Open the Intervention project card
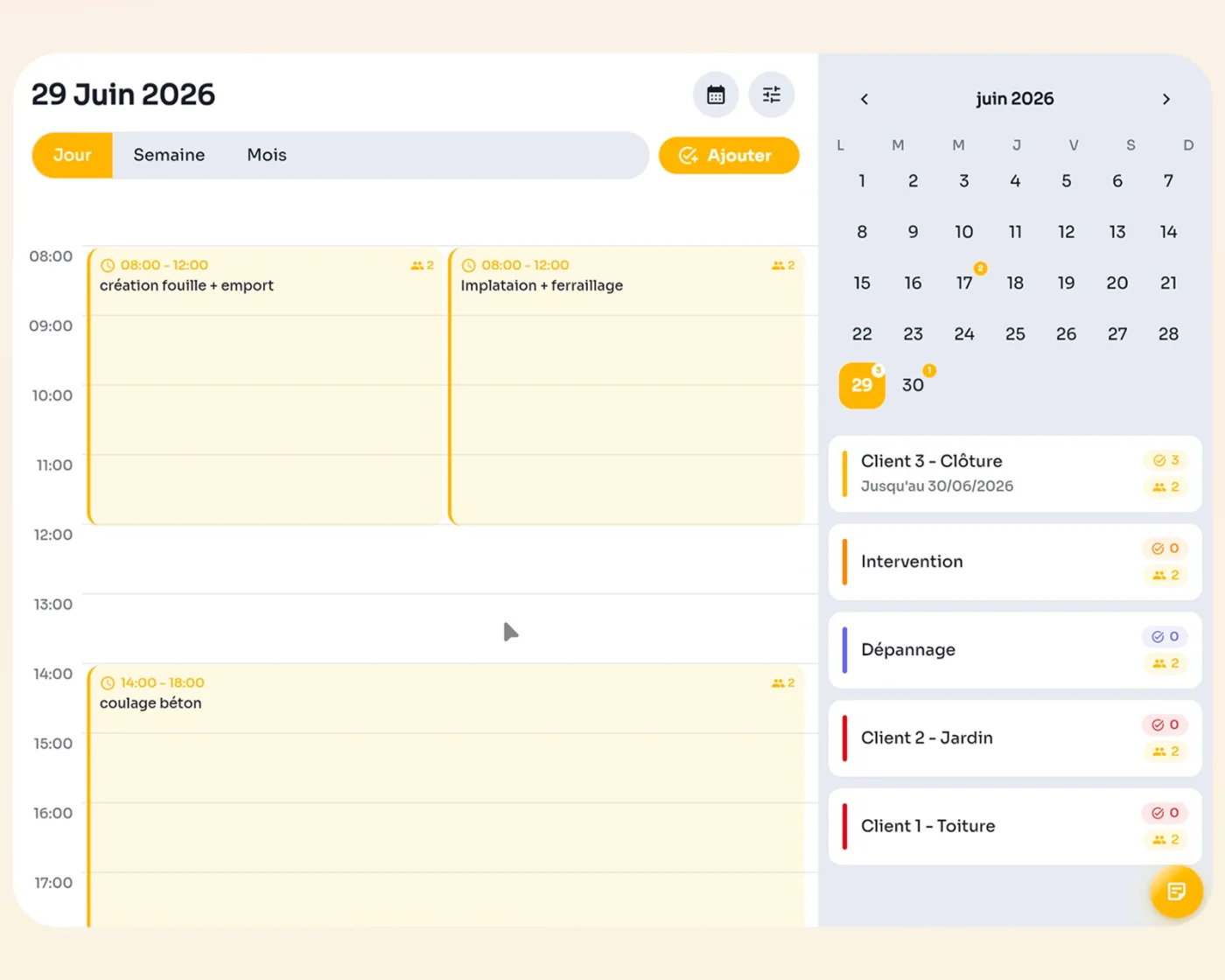 click(1015, 562)
